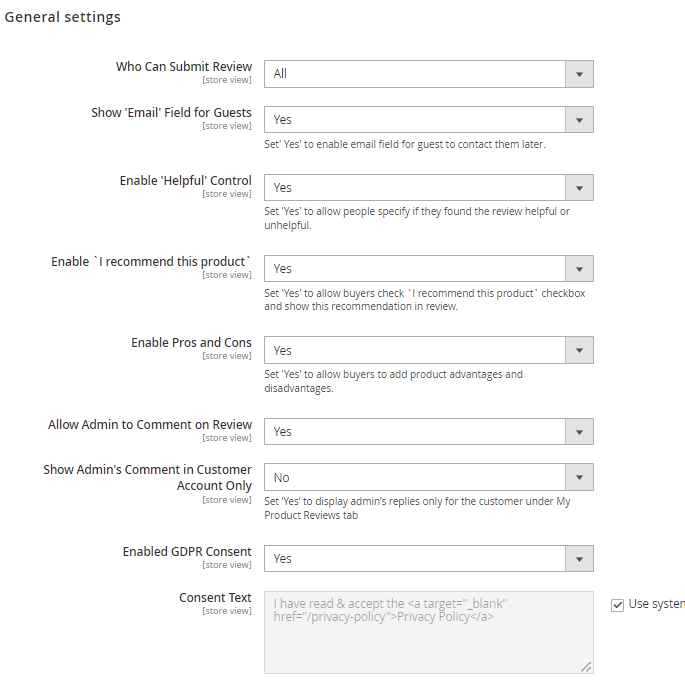Open the Who Can Submit Review dropdown
Image resolution: width=685 pixels, height=683 pixels.
coord(429,74)
